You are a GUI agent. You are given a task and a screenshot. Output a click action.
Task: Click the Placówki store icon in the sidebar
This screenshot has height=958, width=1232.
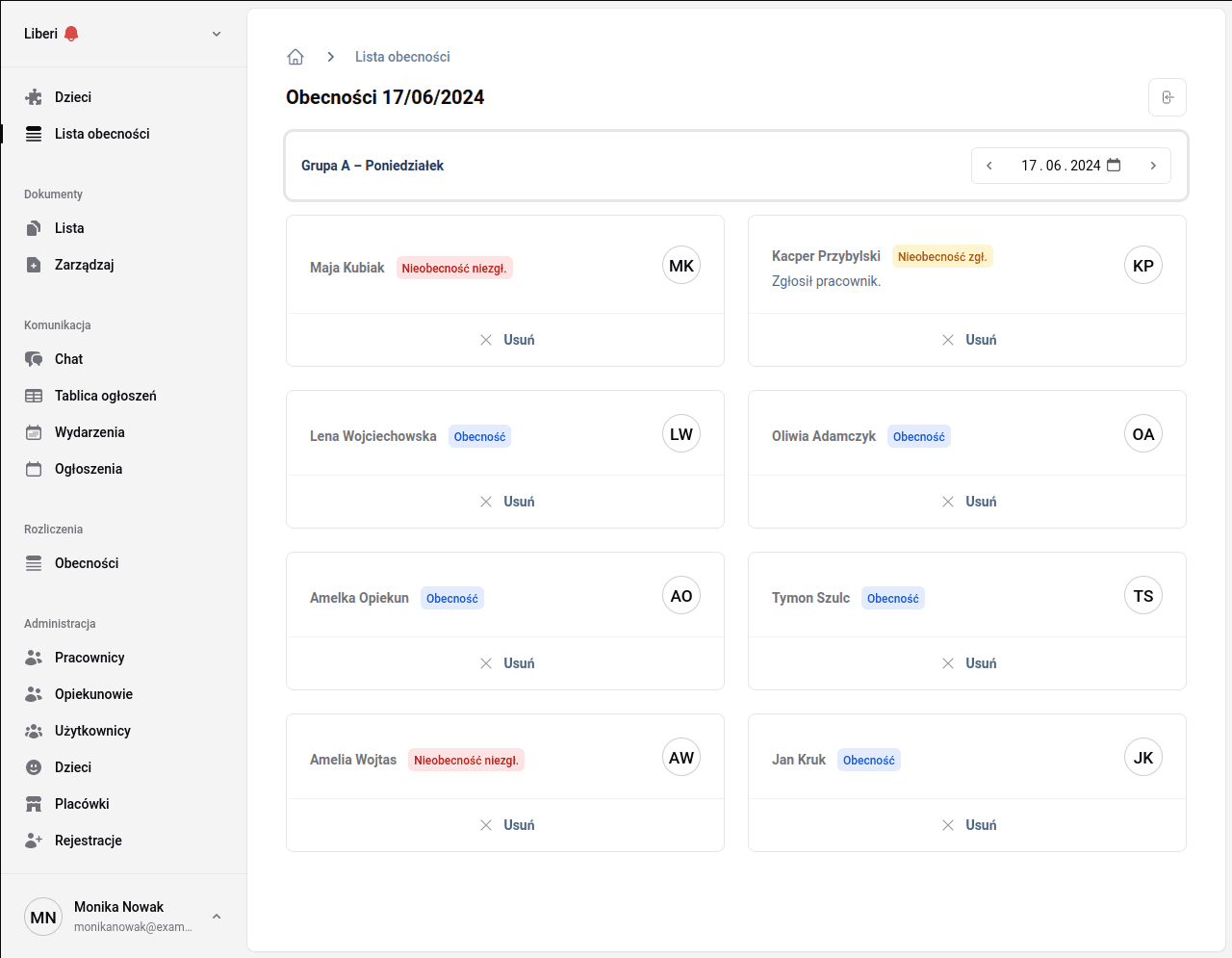coord(34,804)
